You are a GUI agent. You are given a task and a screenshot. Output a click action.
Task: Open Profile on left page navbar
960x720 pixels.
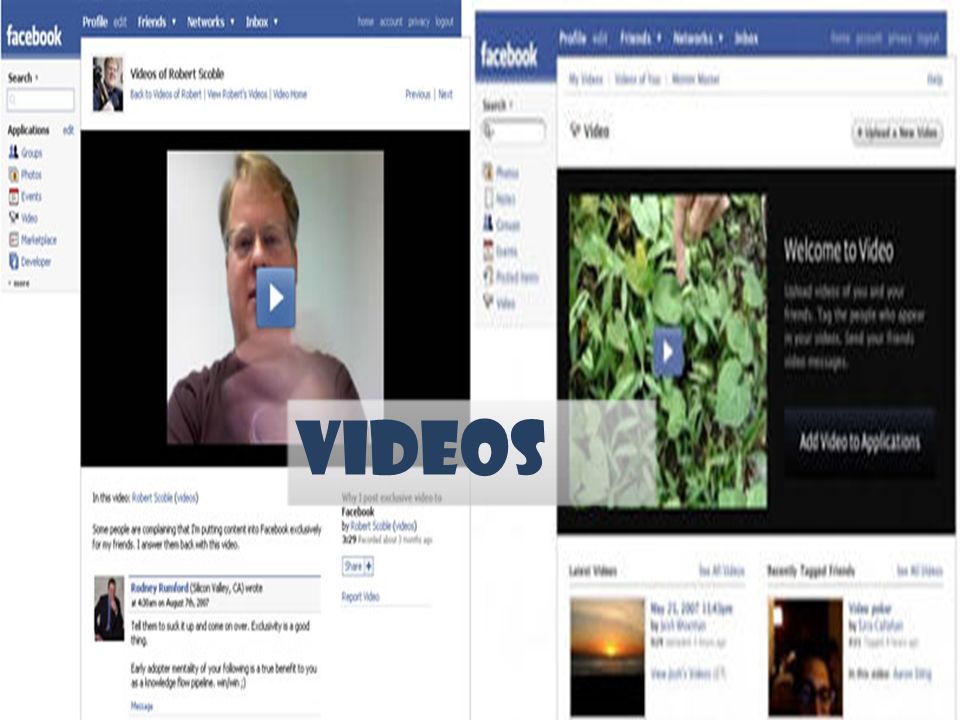click(95, 22)
